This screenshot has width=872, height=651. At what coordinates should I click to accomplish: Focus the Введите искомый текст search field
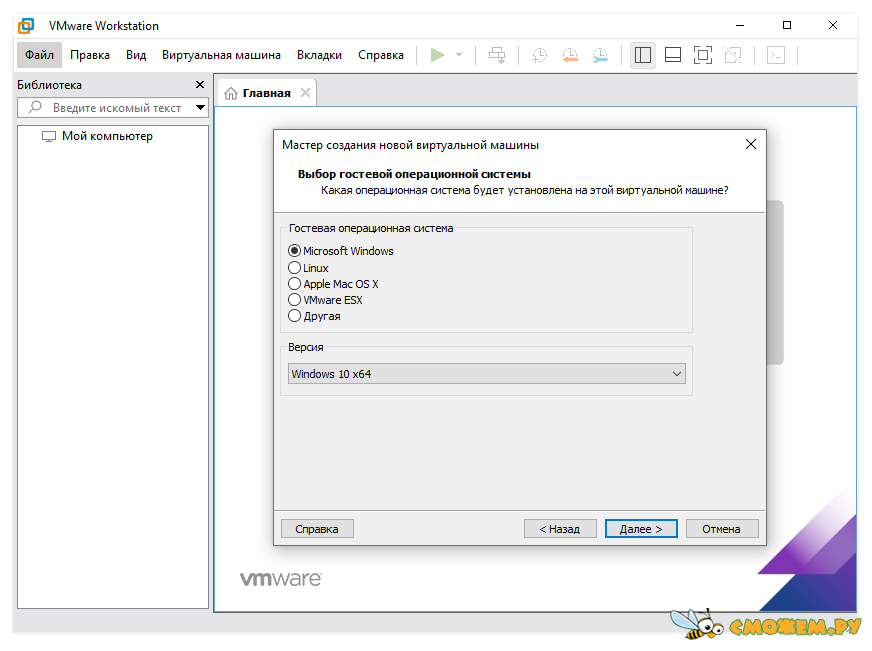113,107
